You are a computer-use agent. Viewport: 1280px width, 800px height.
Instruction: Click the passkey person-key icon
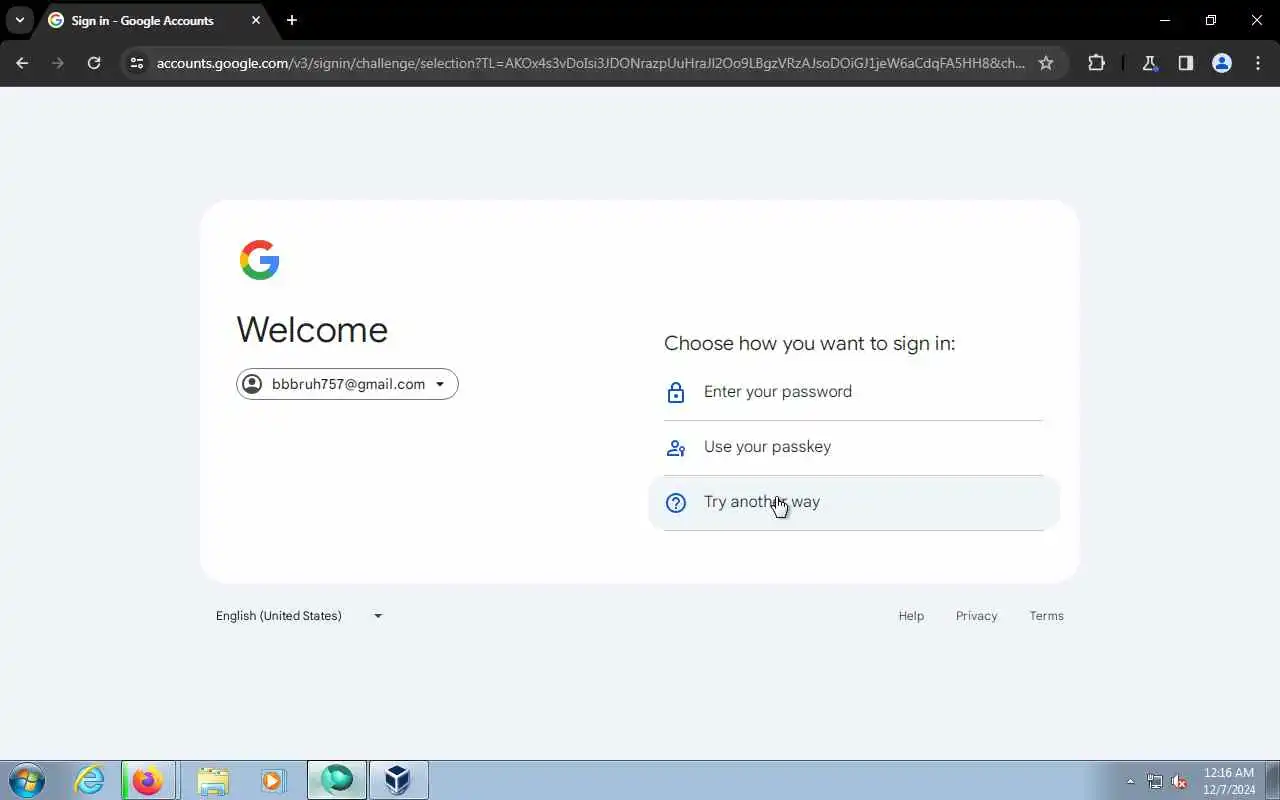[676, 448]
